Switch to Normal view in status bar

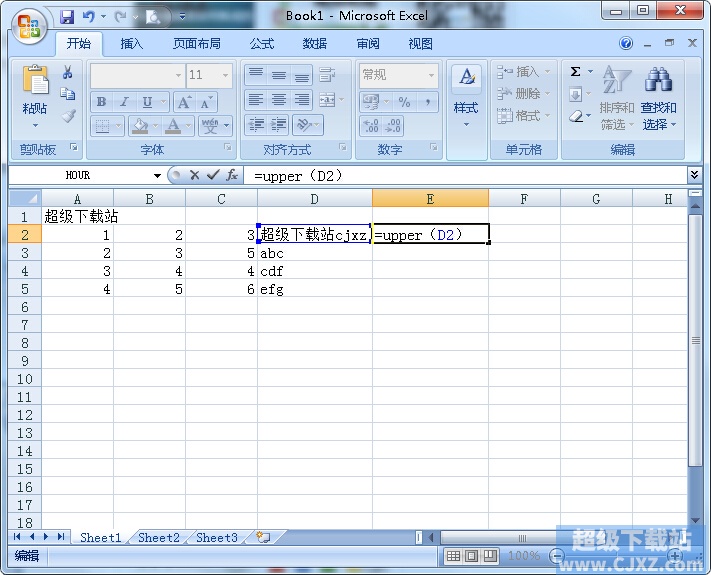pos(453,556)
